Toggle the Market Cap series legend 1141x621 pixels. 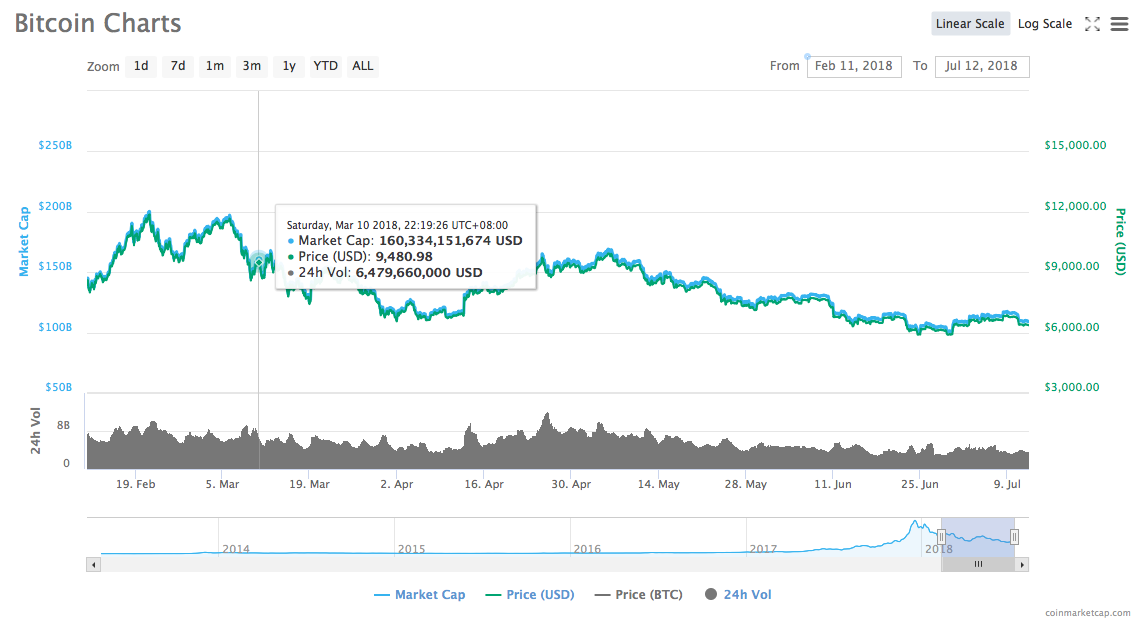[x=419, y=595]
